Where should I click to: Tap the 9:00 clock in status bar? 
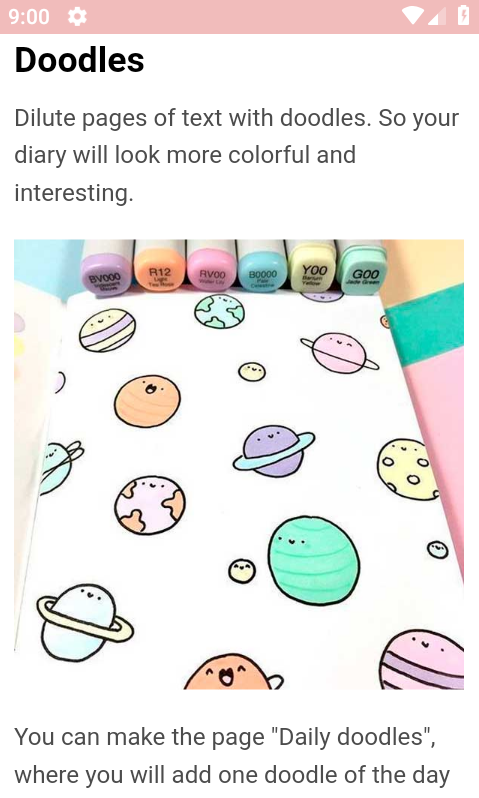[x=29, y=17]
